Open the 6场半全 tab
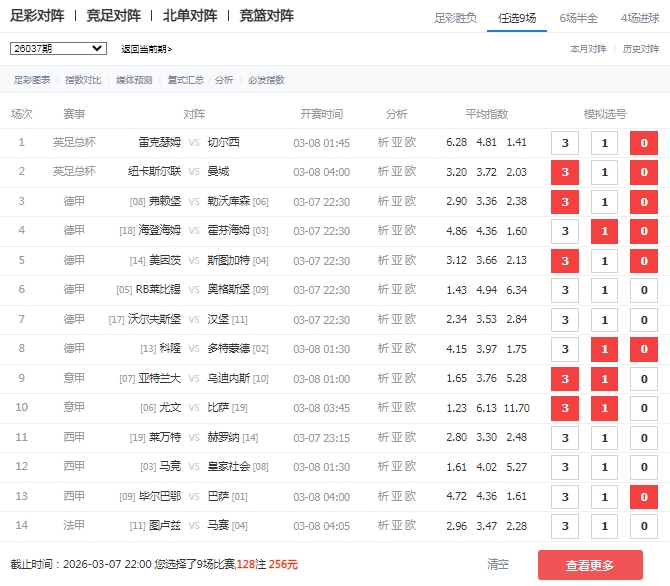This screenshot has height=586, width=670. (579, 18)
